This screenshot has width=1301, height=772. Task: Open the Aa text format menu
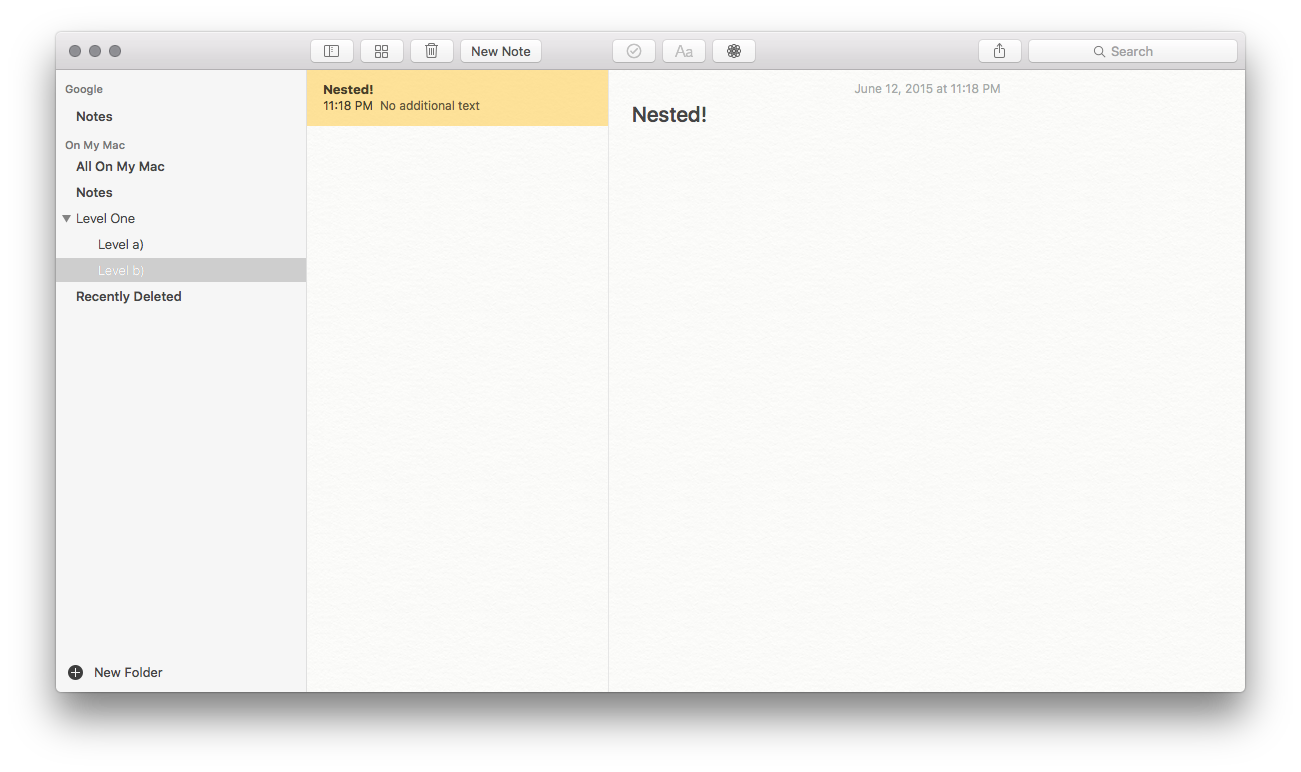684,51
